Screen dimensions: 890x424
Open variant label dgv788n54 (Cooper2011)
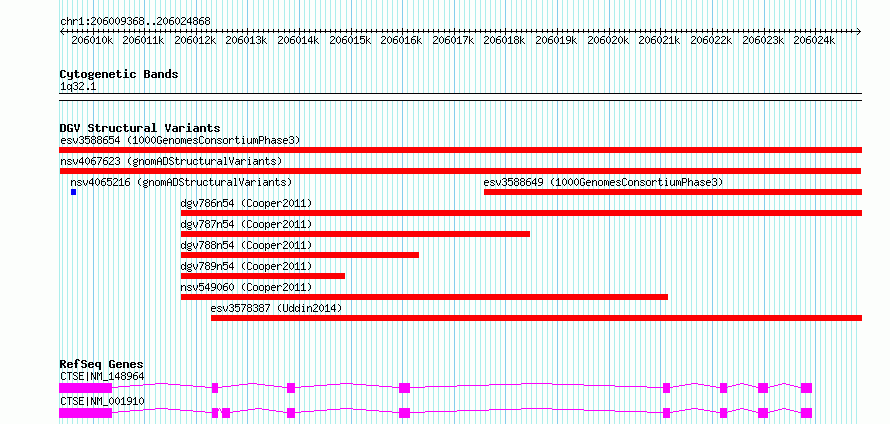coord(246,245)
